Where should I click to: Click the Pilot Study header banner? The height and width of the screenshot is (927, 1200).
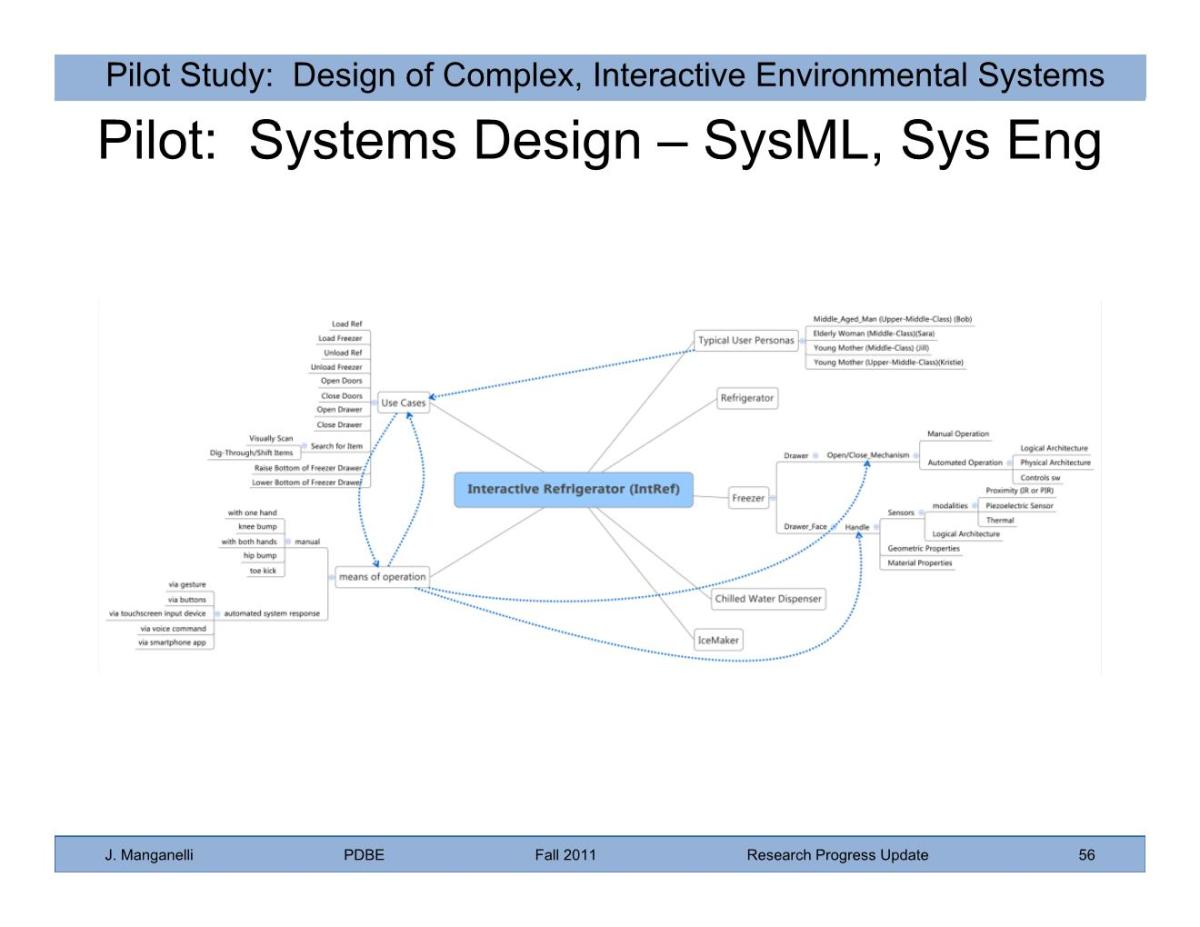pos(600,77)
